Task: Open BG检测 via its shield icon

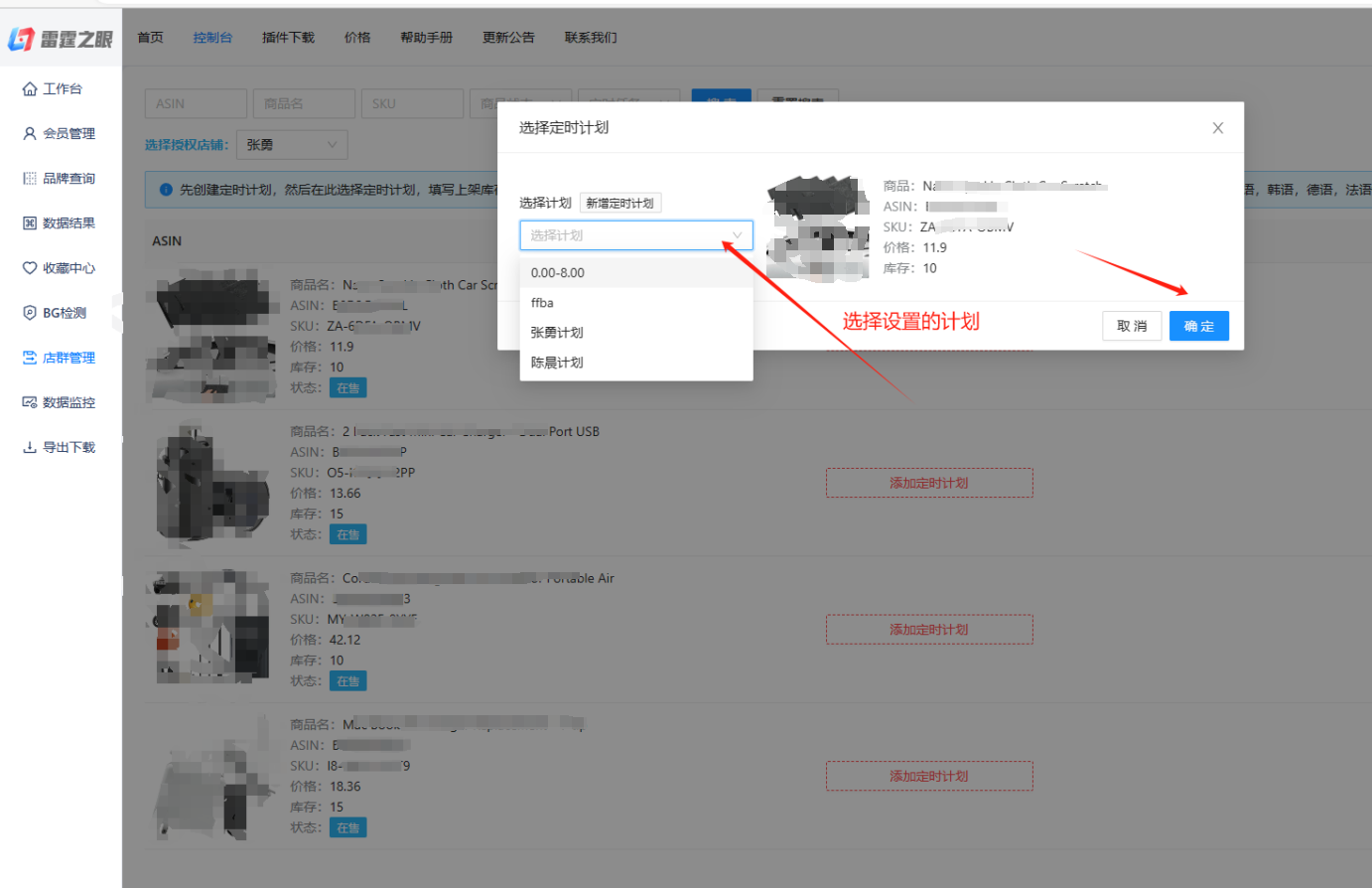Action: (30, 313)
